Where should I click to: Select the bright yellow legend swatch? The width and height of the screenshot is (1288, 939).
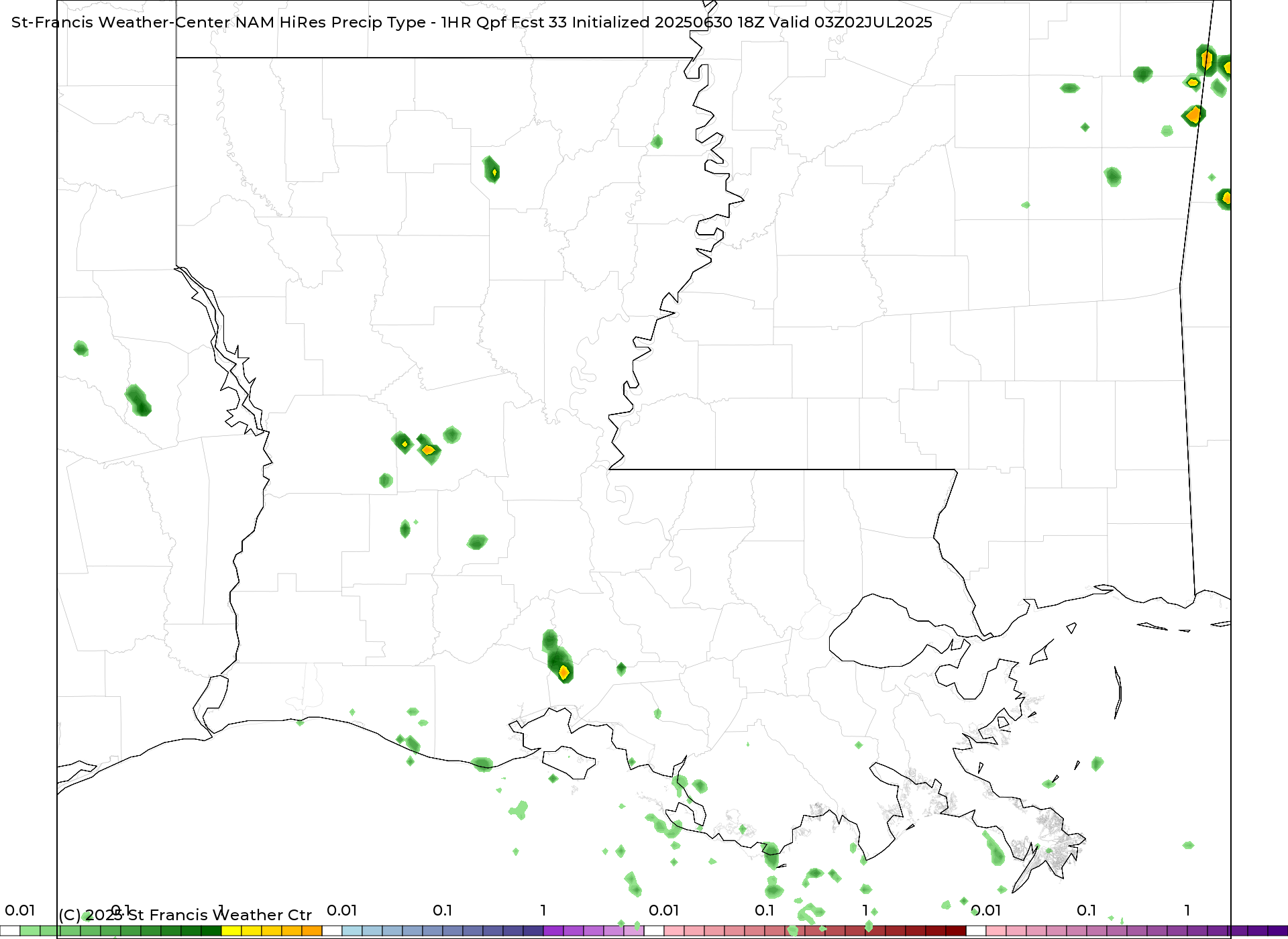coord(231,931)
